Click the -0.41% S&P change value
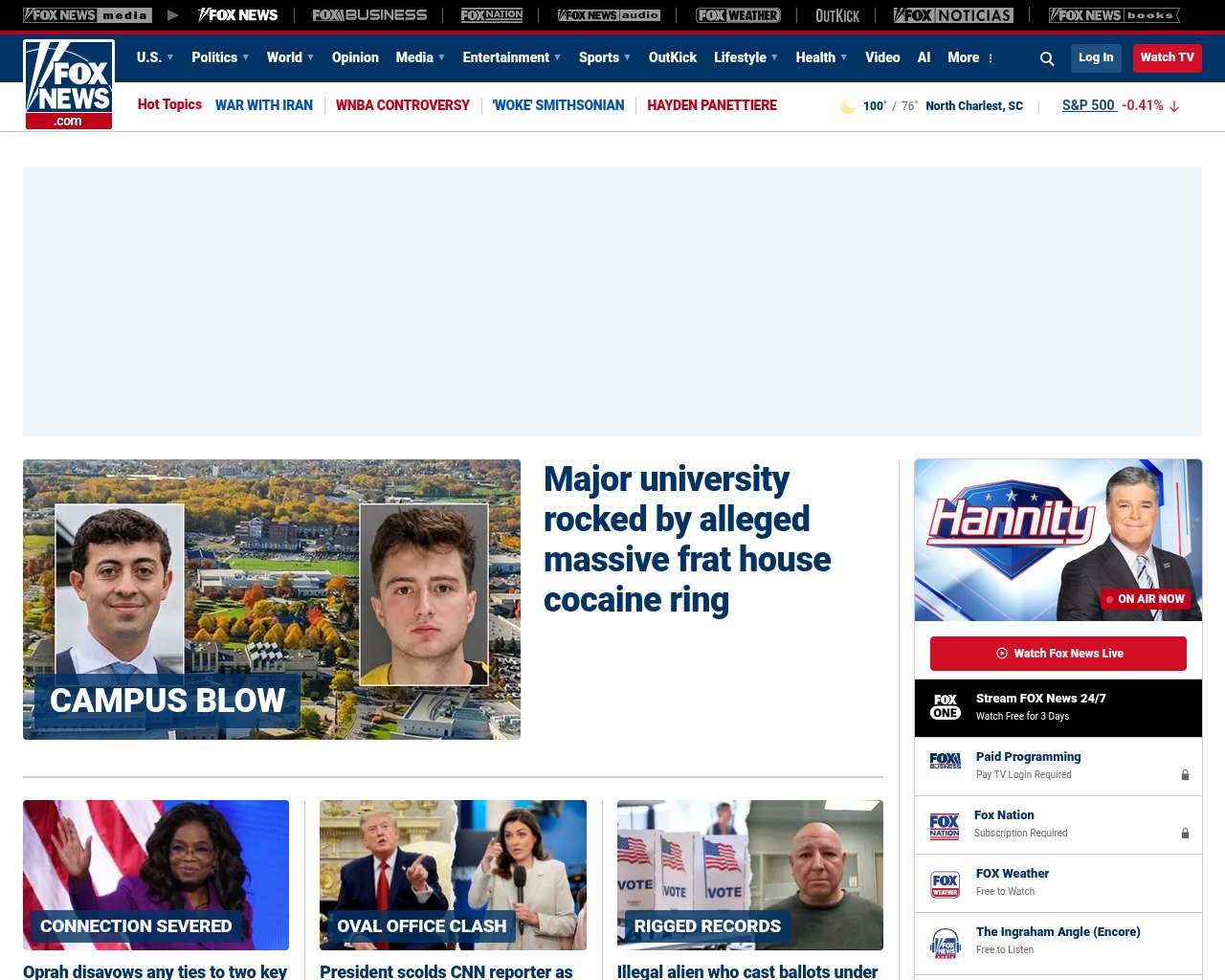1225x980 pixels. [1143, 105]
